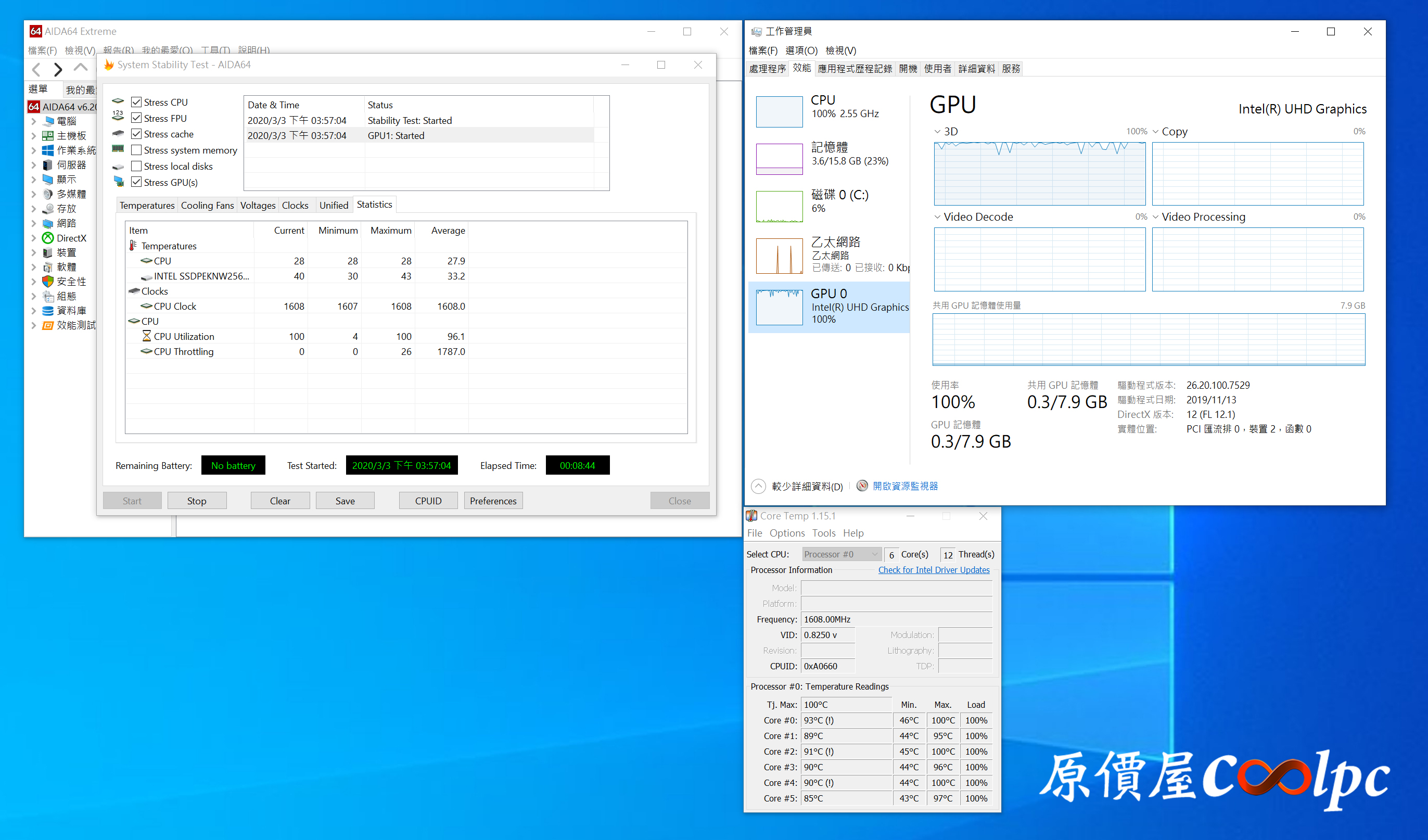Click the Stop button
The width and height of the screenshot is (1428, 840).
pos(197,501)
